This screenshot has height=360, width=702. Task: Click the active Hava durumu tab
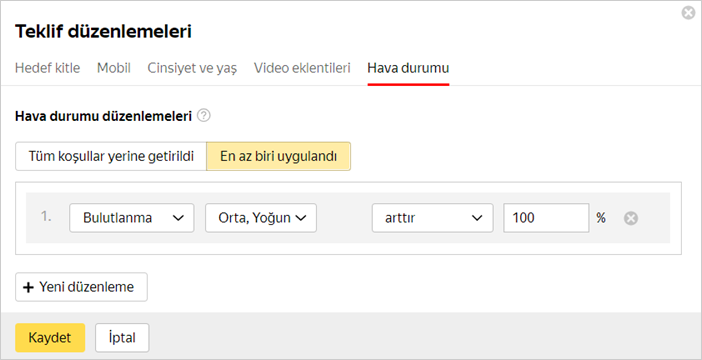click(408, 68)
